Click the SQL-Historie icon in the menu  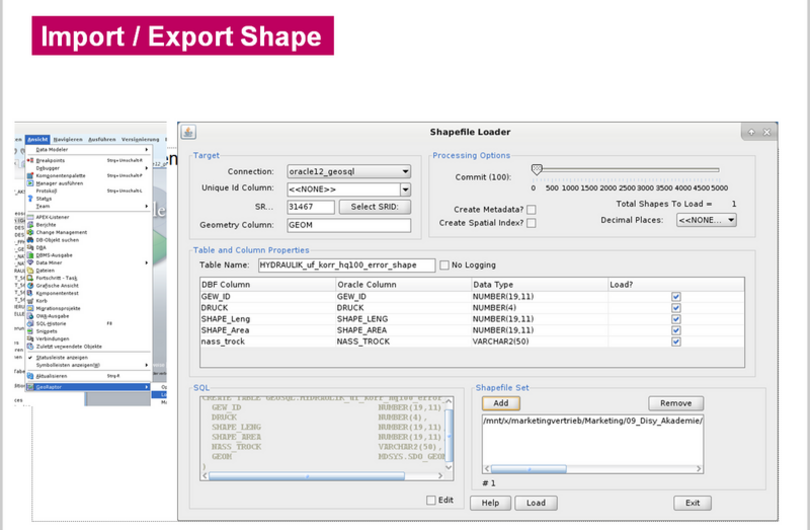[30, 323]
